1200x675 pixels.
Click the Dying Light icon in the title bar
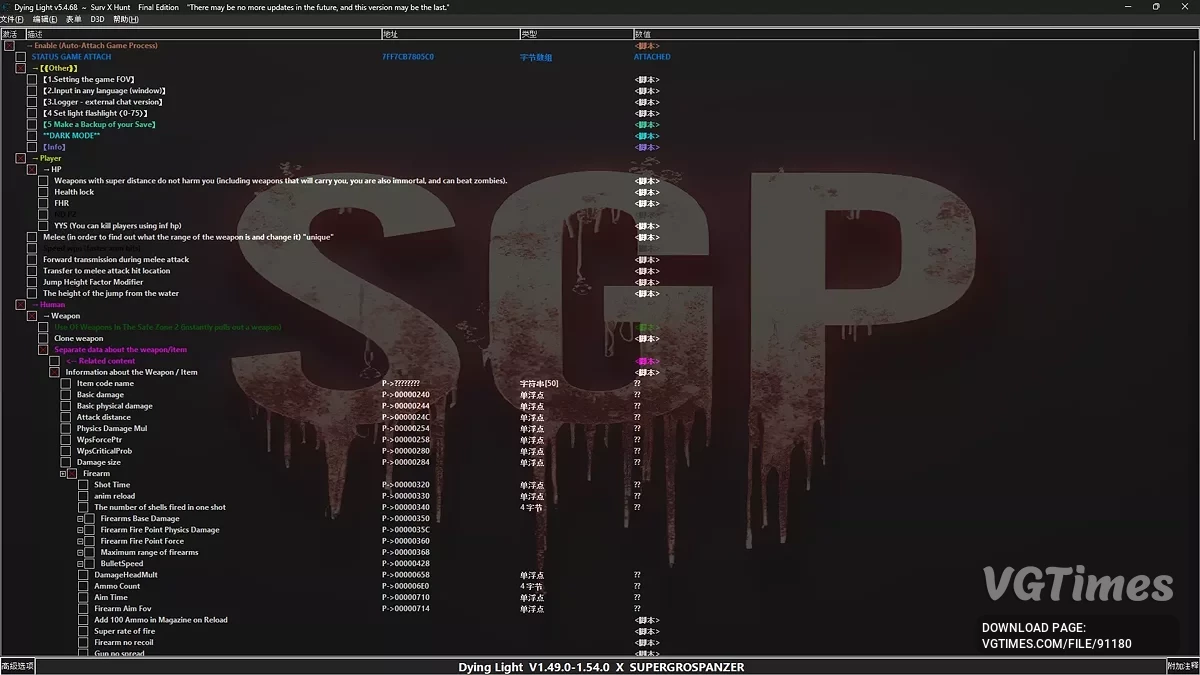coord(8,6)
